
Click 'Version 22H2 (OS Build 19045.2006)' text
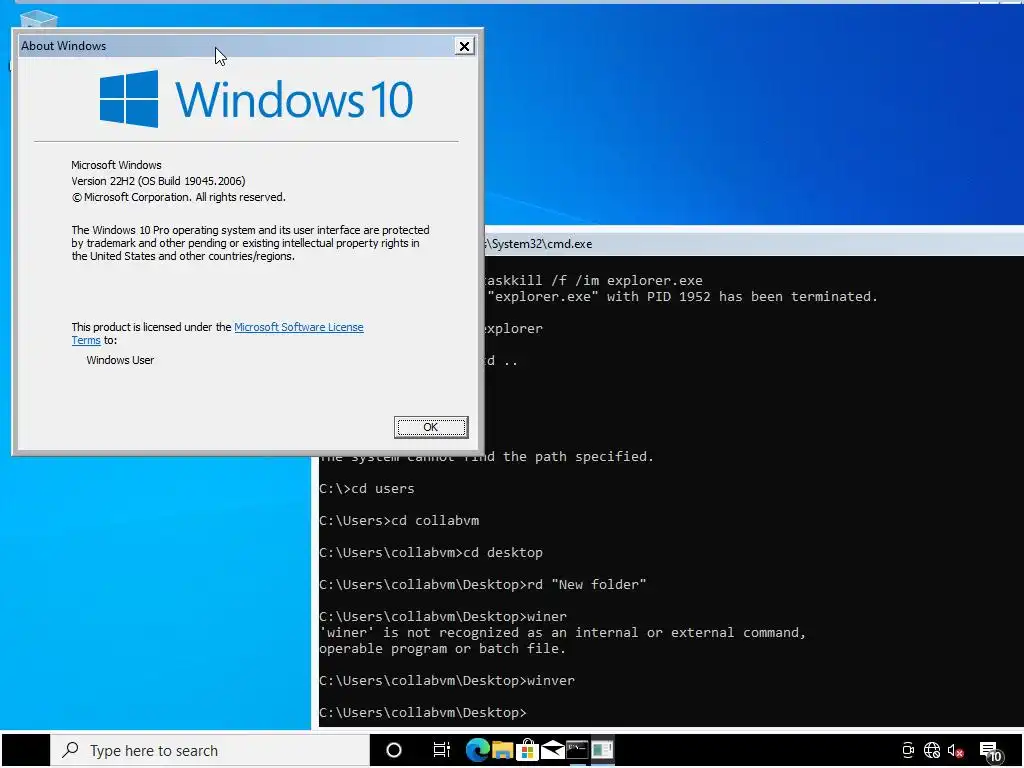[158, 181]
